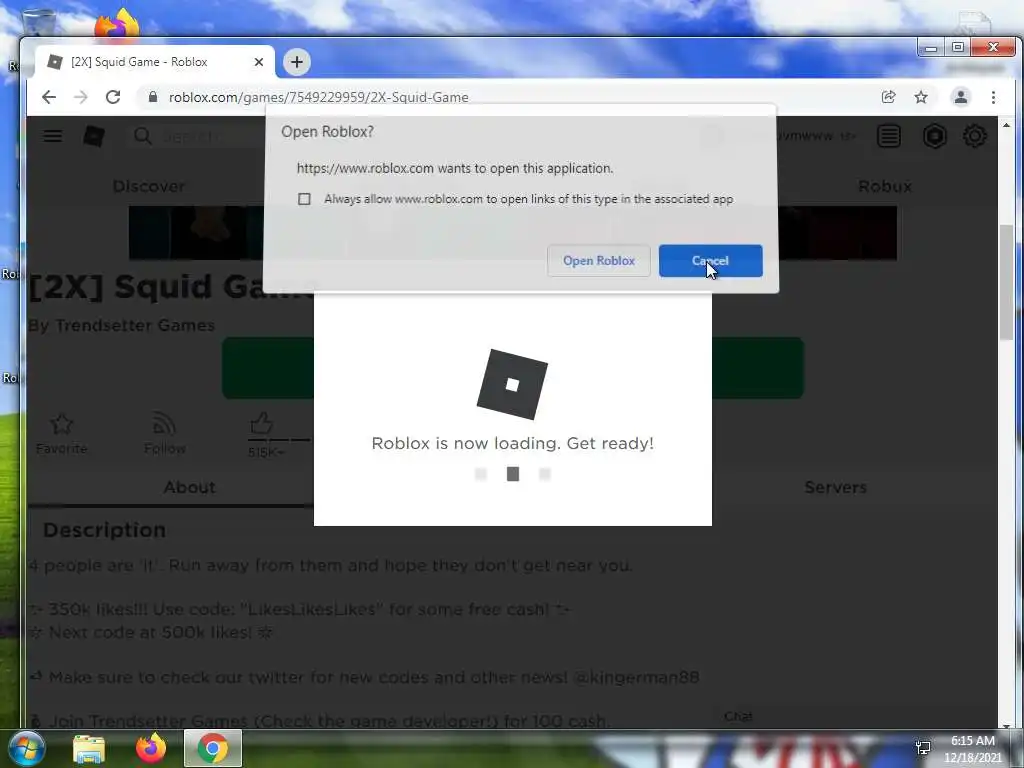Check the Always allow www.roblox.com checkbox

point(304,199)
